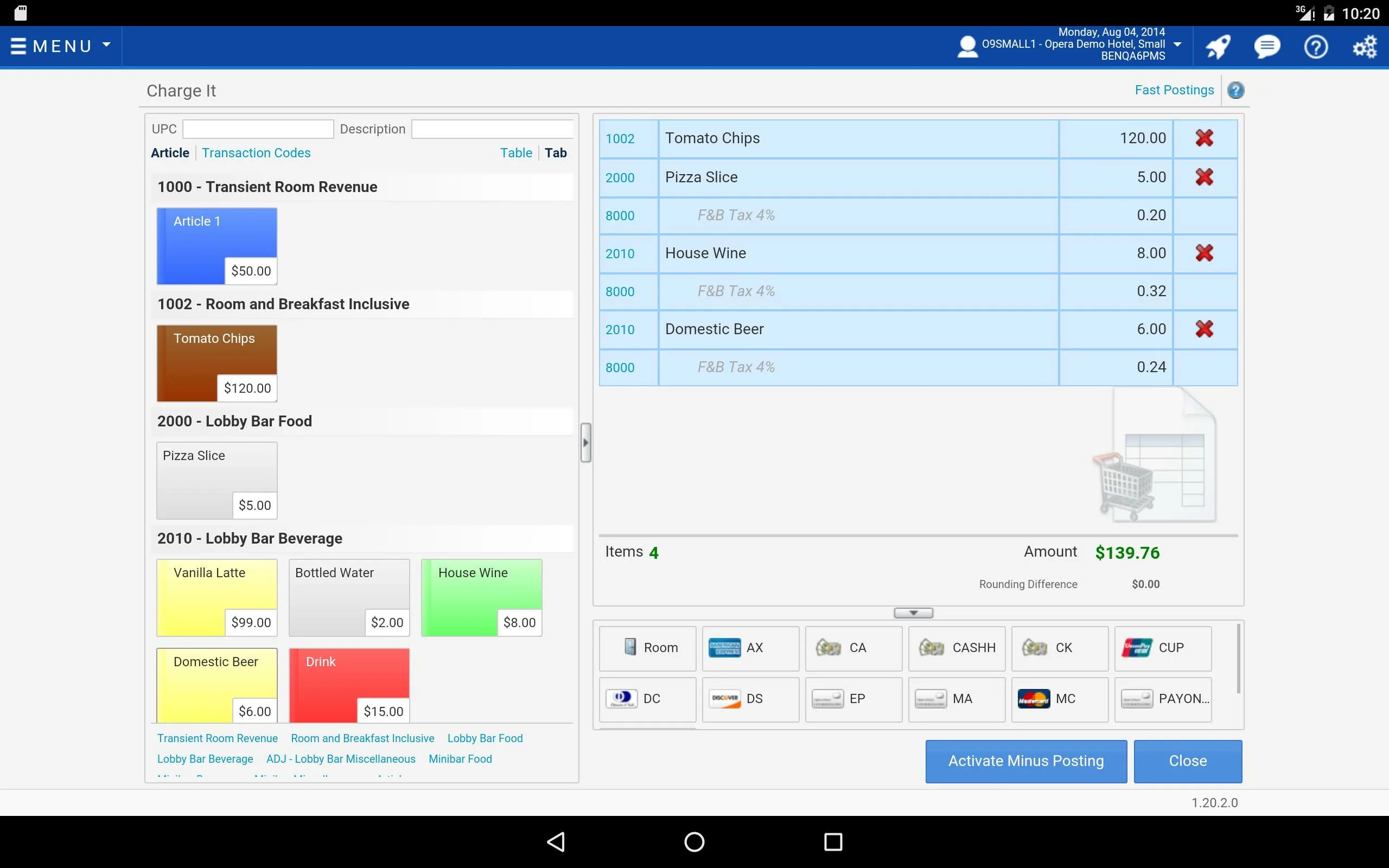Open the chat messages icon
The image size is (1389, 868).
[1266, 47]
